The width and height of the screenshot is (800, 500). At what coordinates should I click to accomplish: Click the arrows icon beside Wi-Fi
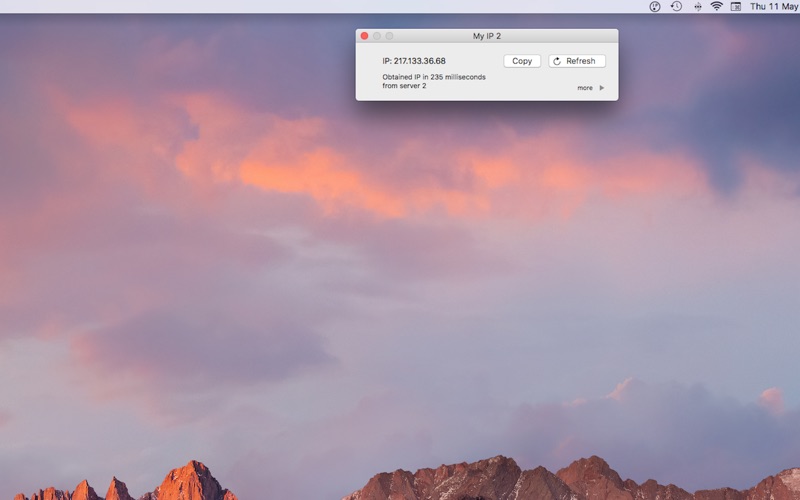click(696, 6)
